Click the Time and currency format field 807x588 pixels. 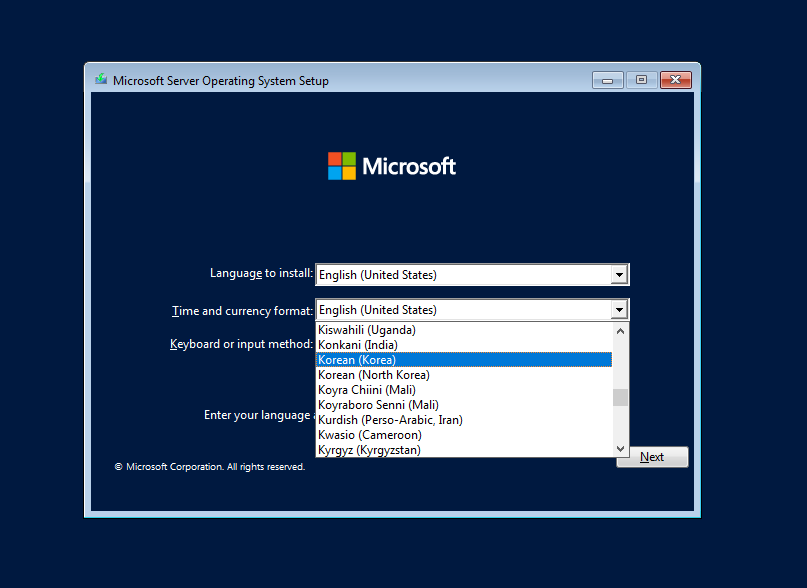pyautogui.click(x=472, y=310)
